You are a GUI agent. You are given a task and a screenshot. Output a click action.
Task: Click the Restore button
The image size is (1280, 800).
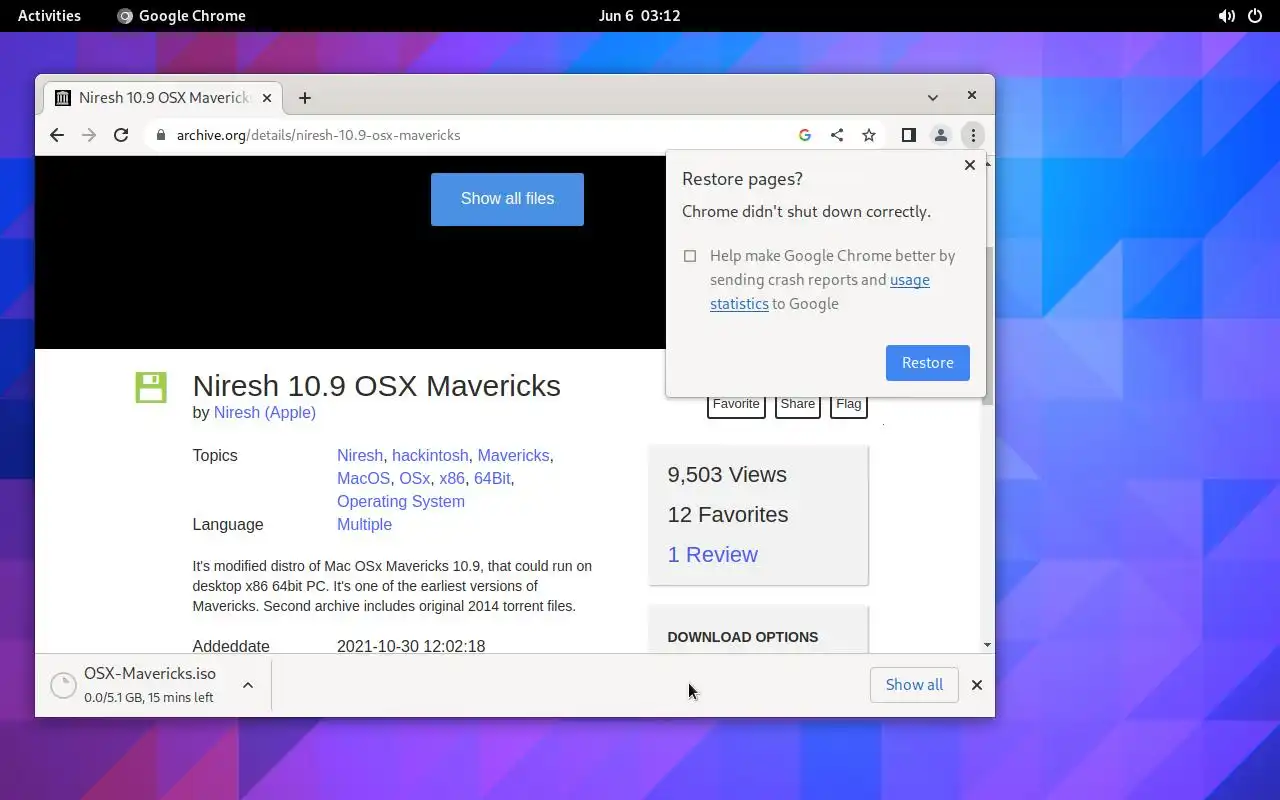(927, 363)
